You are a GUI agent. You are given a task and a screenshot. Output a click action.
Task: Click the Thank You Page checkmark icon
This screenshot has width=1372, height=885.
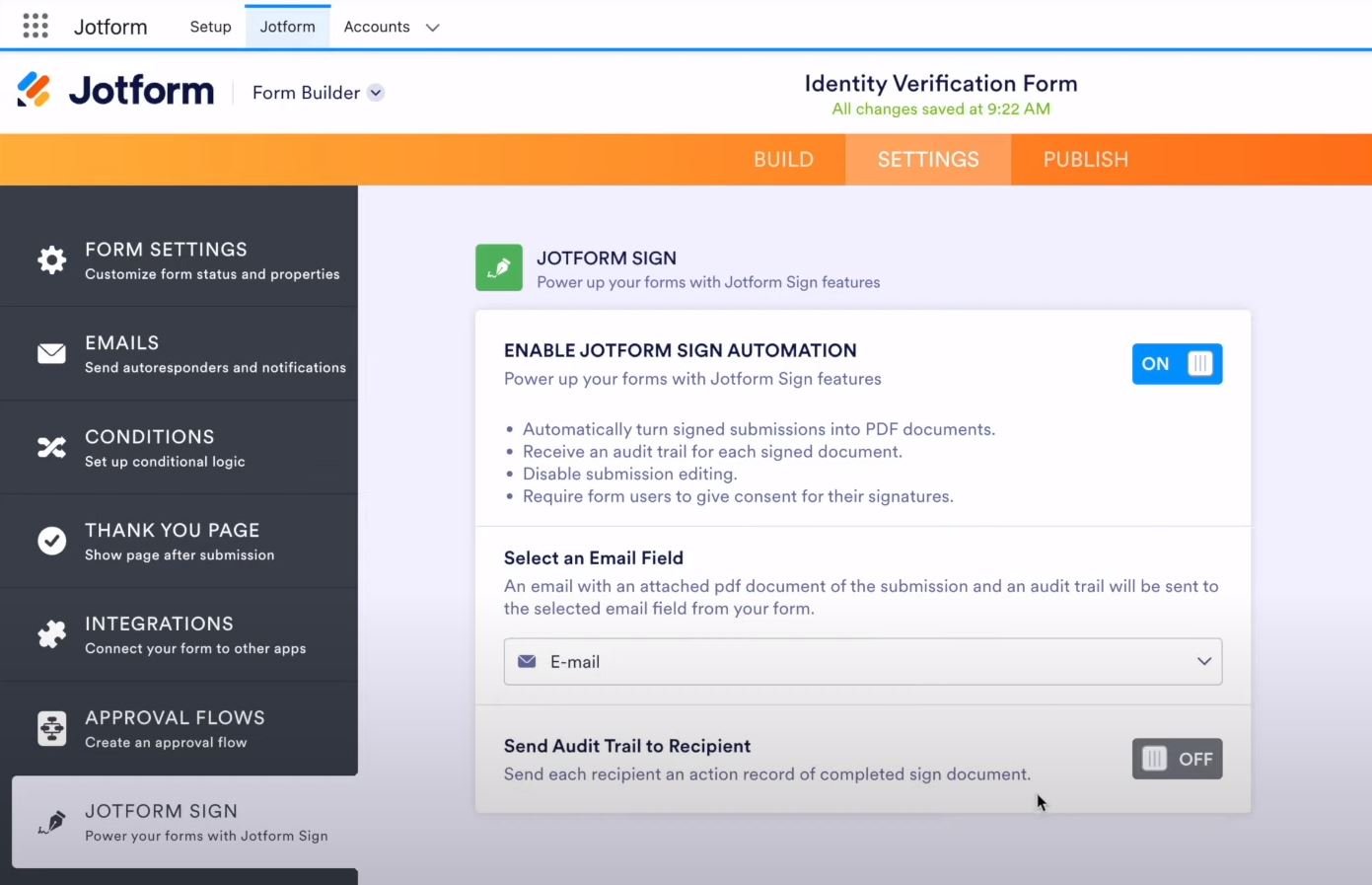[x=51, y=541]
